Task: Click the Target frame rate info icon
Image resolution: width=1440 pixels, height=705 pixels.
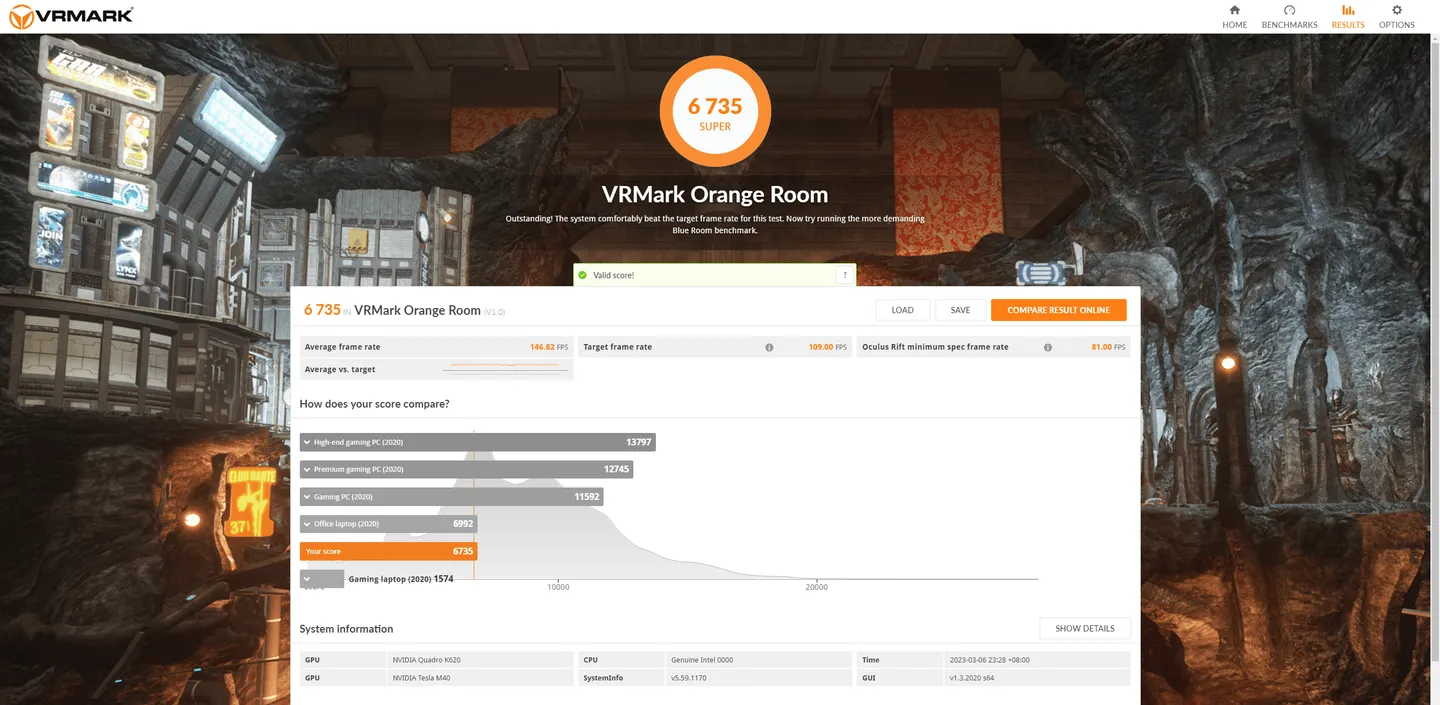Action: tap(769, 348)
